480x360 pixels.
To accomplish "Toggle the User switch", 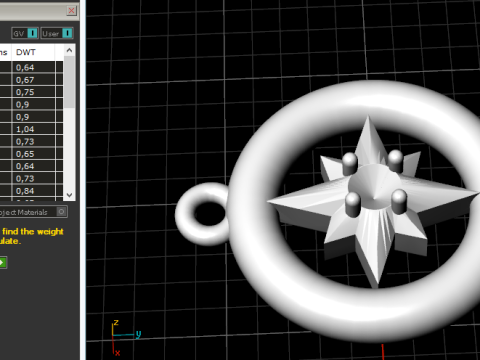I will pyautogui.click(x=57, y=33).
